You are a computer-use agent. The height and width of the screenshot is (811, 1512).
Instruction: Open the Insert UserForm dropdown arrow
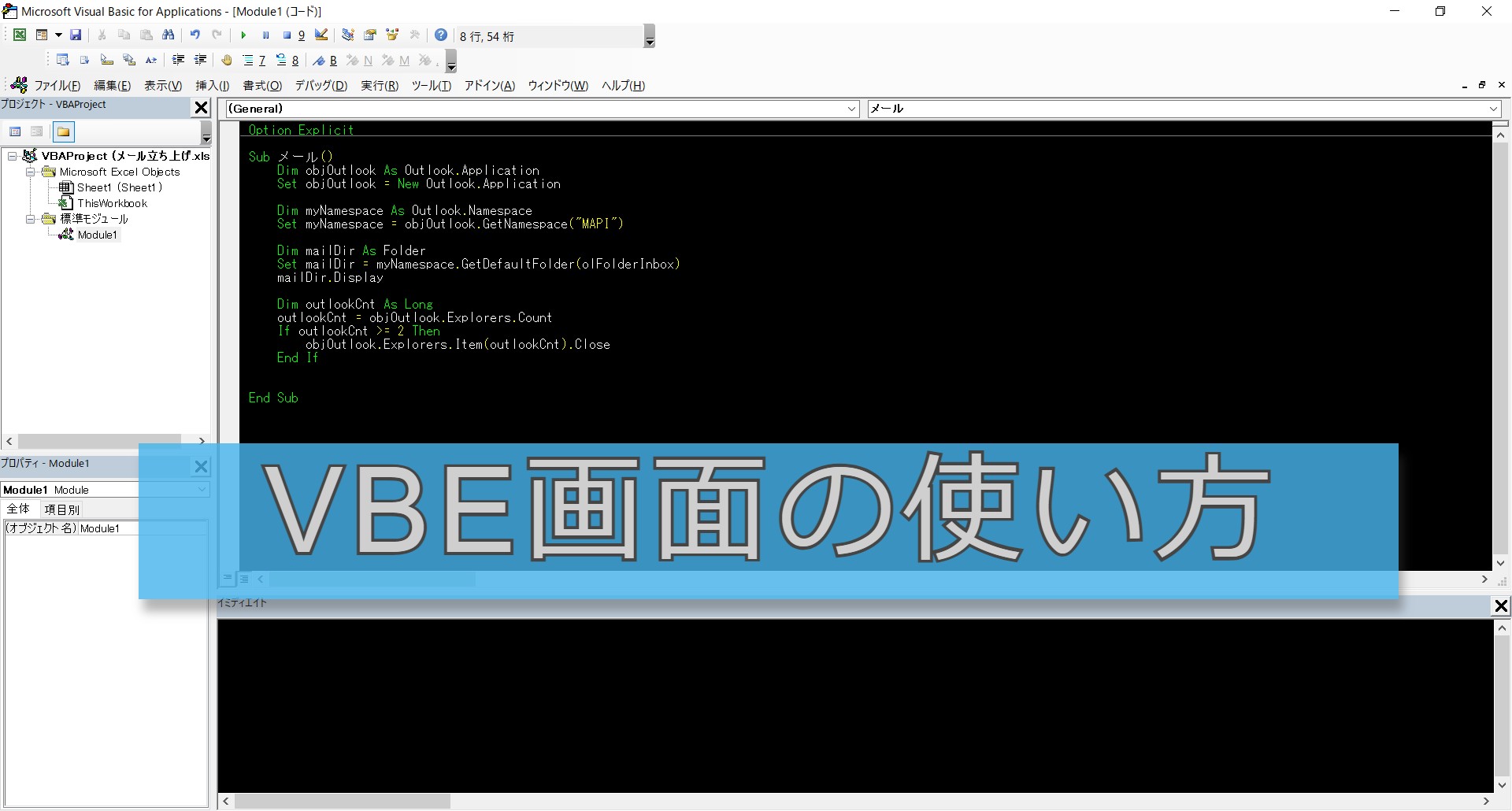click(x=57, y=35)
